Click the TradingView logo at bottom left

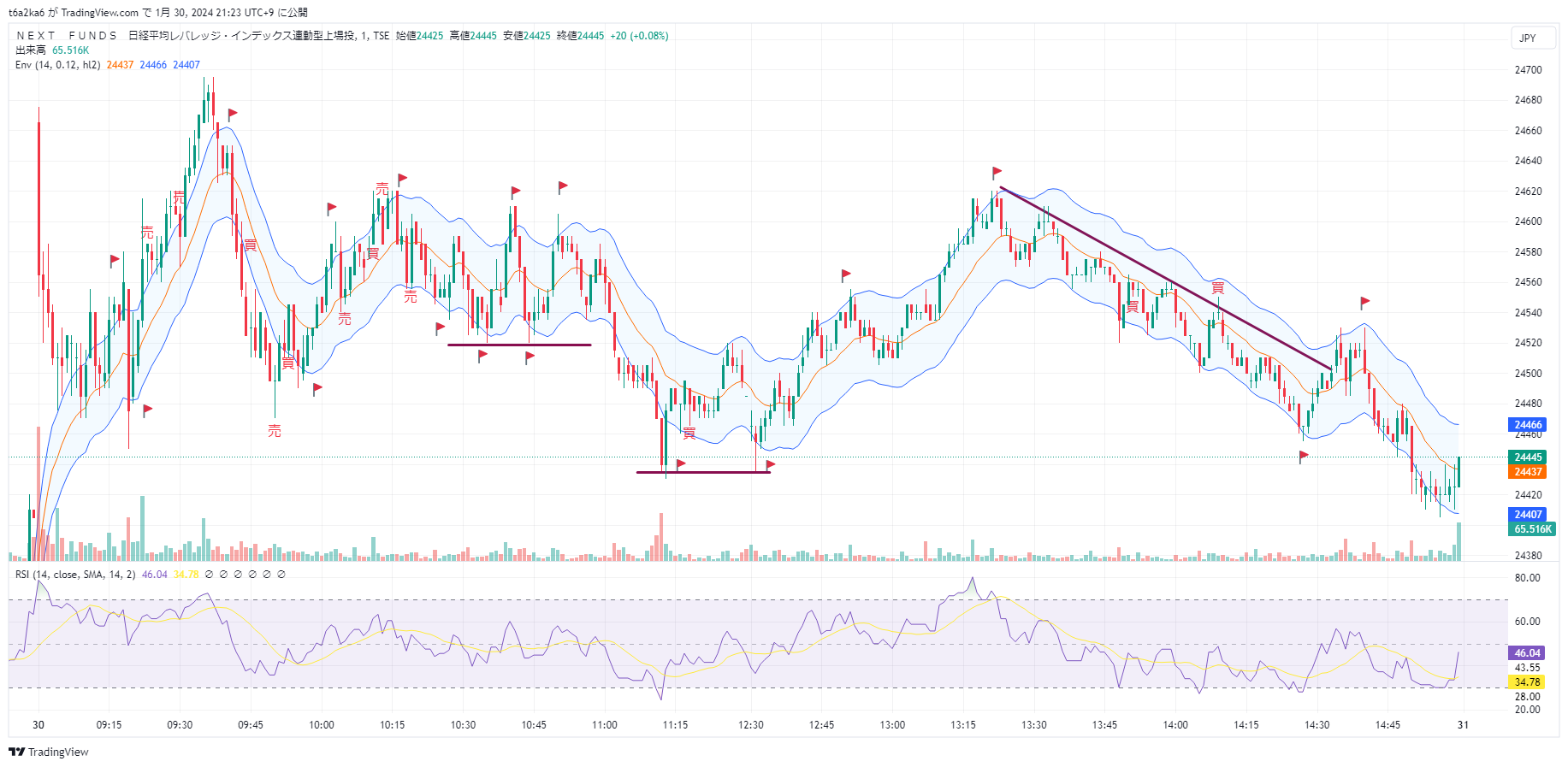[49, 752]
